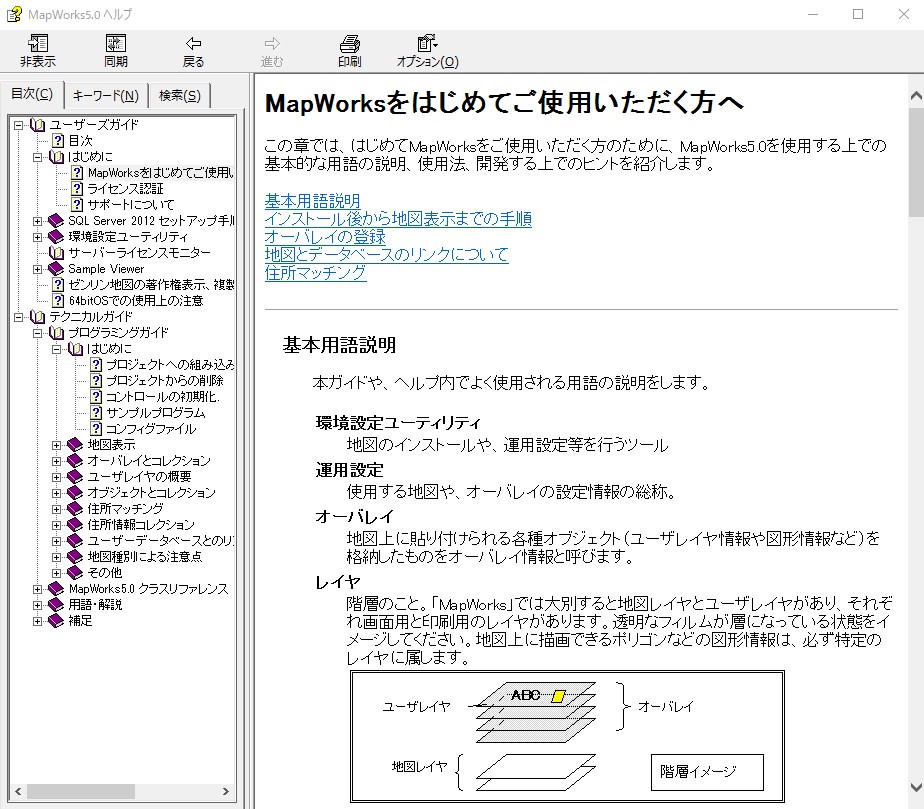Click the purple book icon beside Sample Viewer
The width and height of the screenshot is (924, 809).
click(x=56, y=269)
